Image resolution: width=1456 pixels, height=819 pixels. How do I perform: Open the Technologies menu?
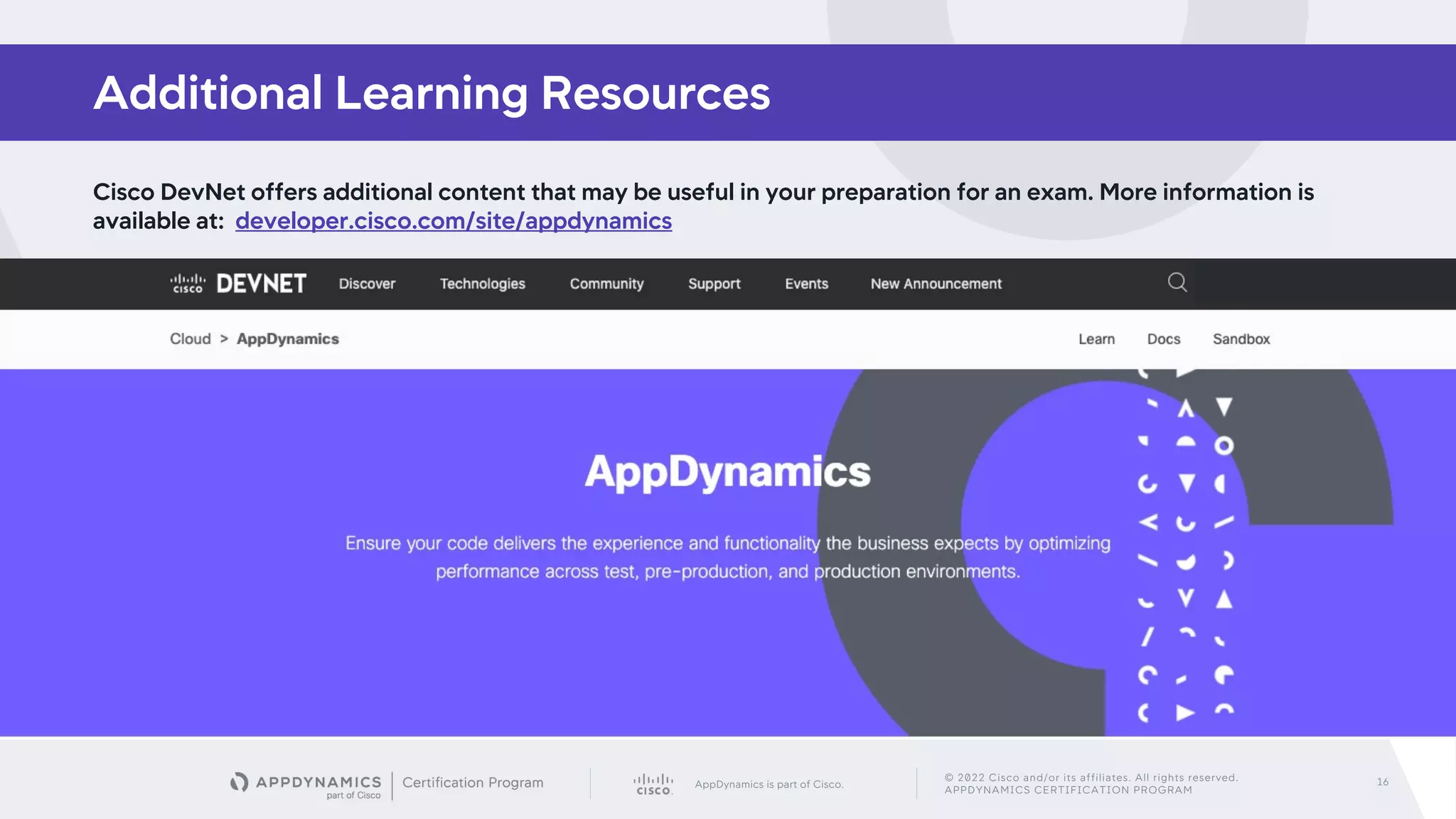483,284
